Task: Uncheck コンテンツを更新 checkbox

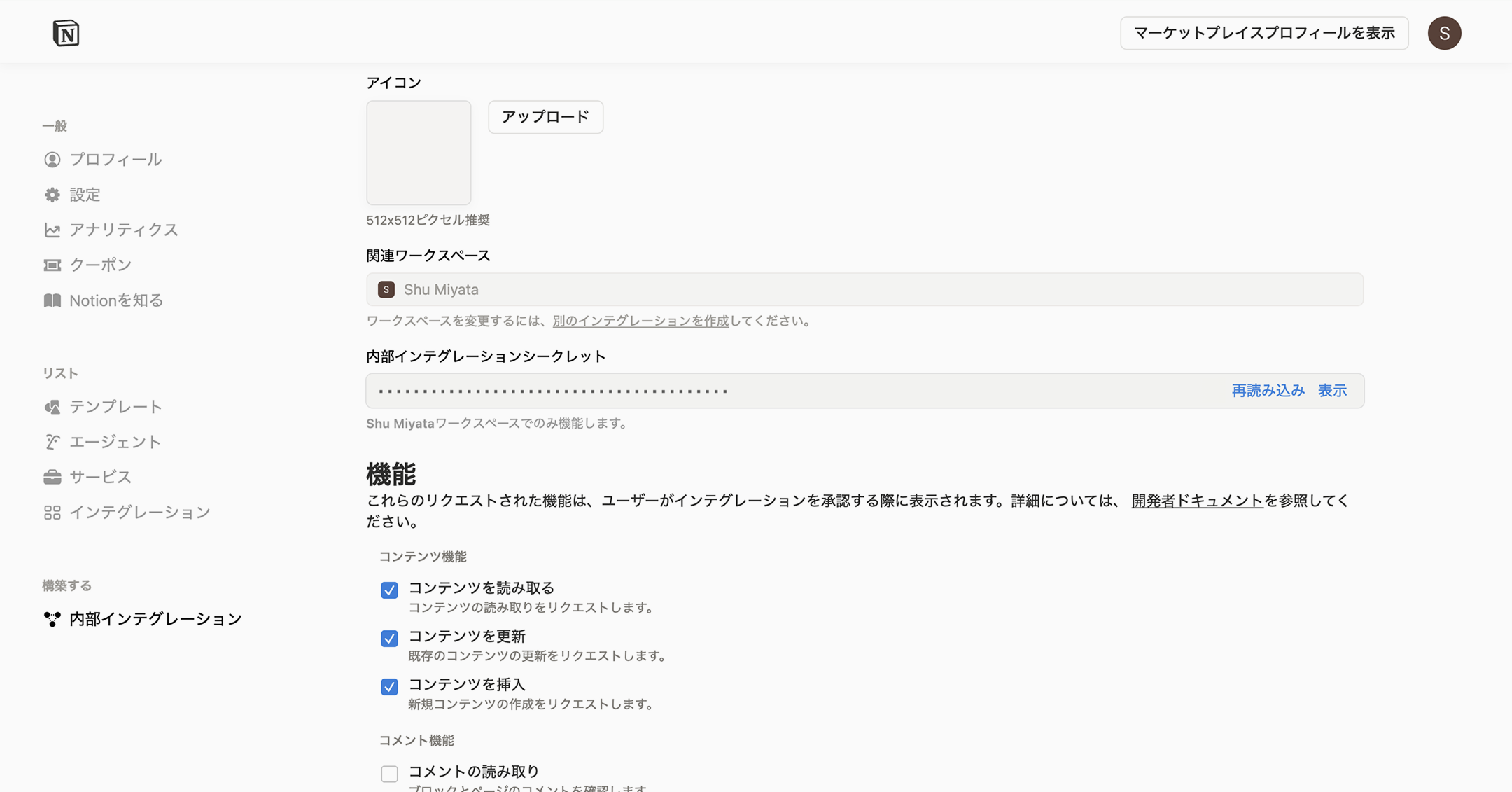Action: pos(389,639)
